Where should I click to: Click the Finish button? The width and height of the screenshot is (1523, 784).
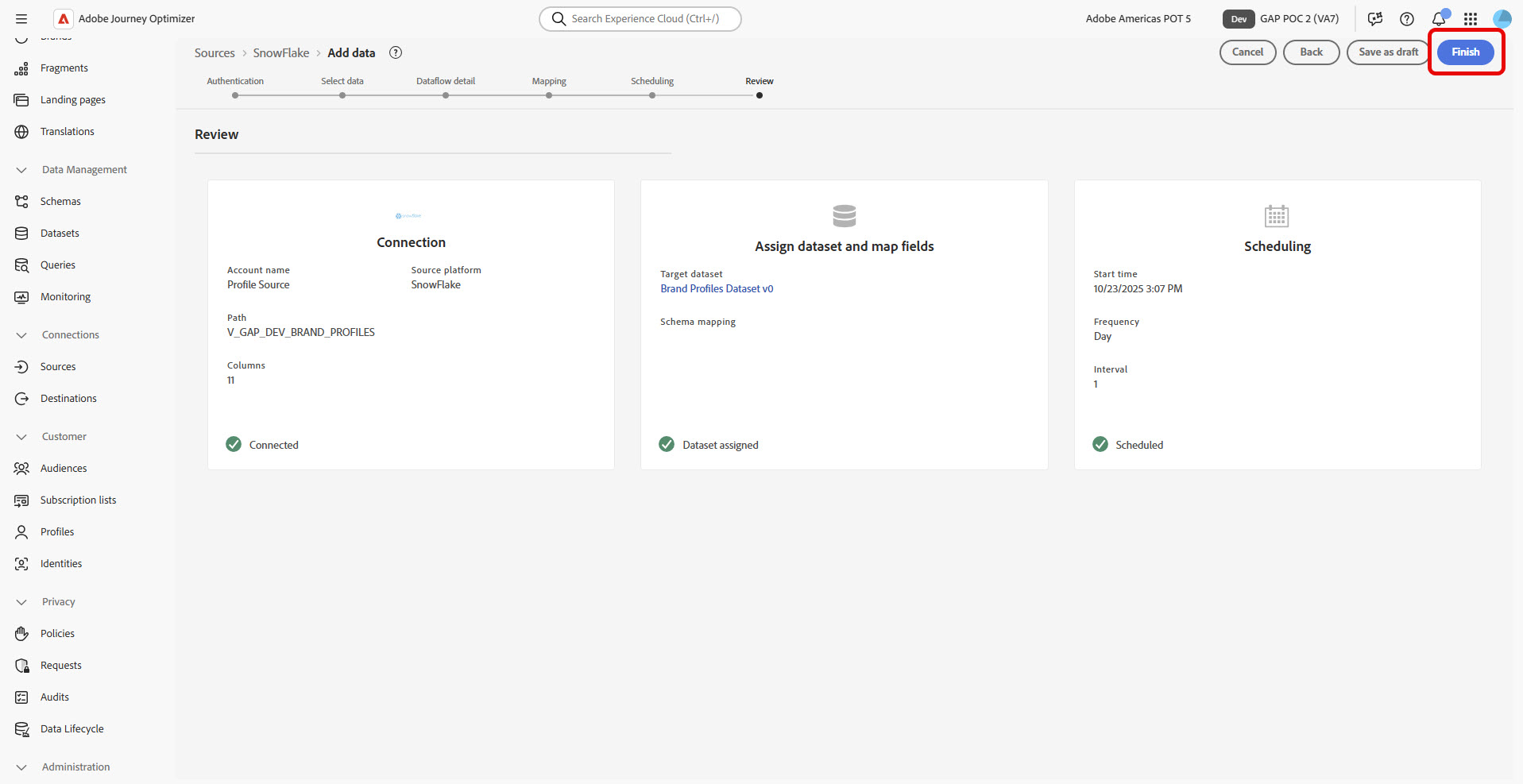click(x=1465, y=52)
